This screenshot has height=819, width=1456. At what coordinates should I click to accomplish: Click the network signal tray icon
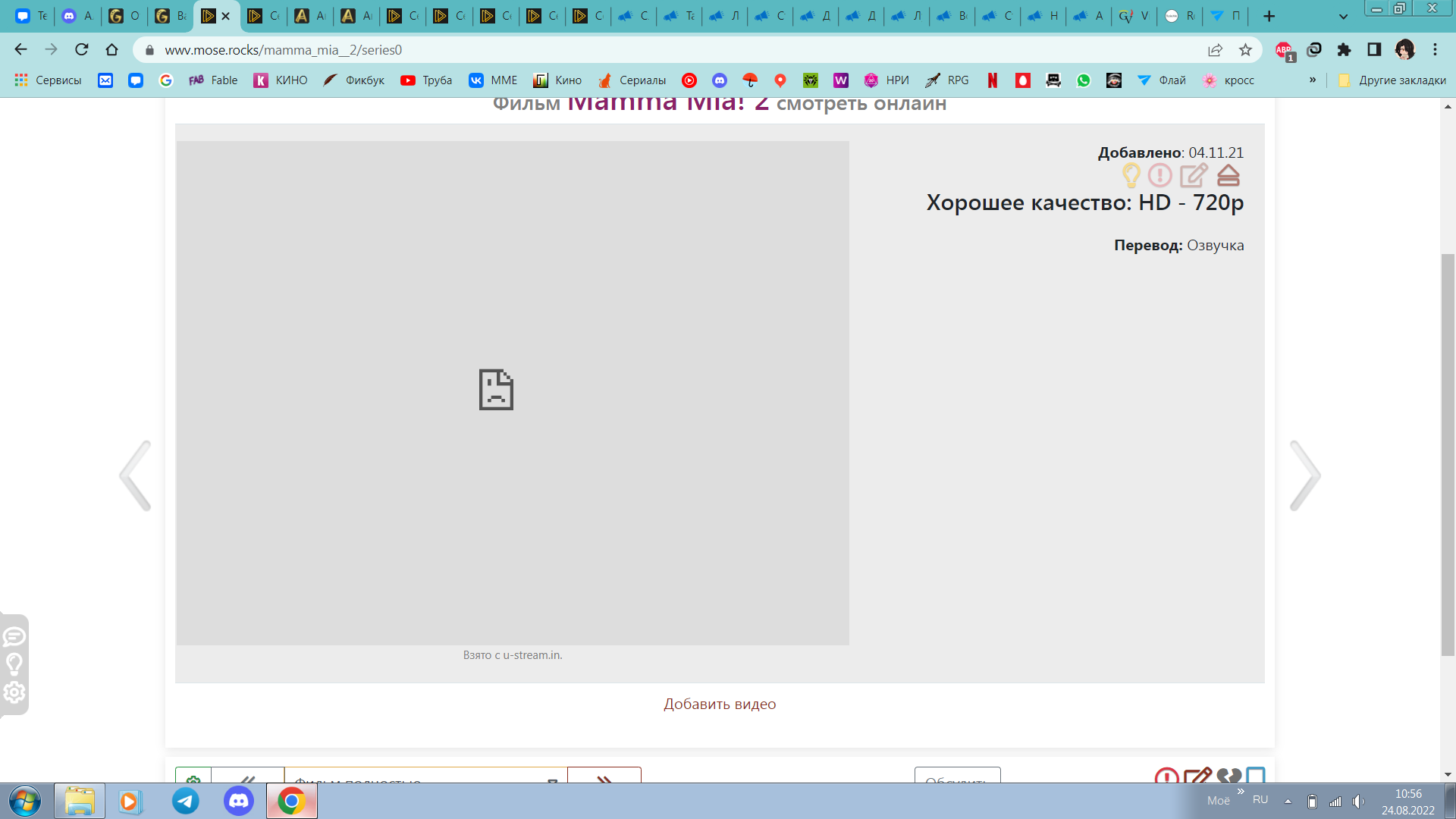[x=1335, y=801]
